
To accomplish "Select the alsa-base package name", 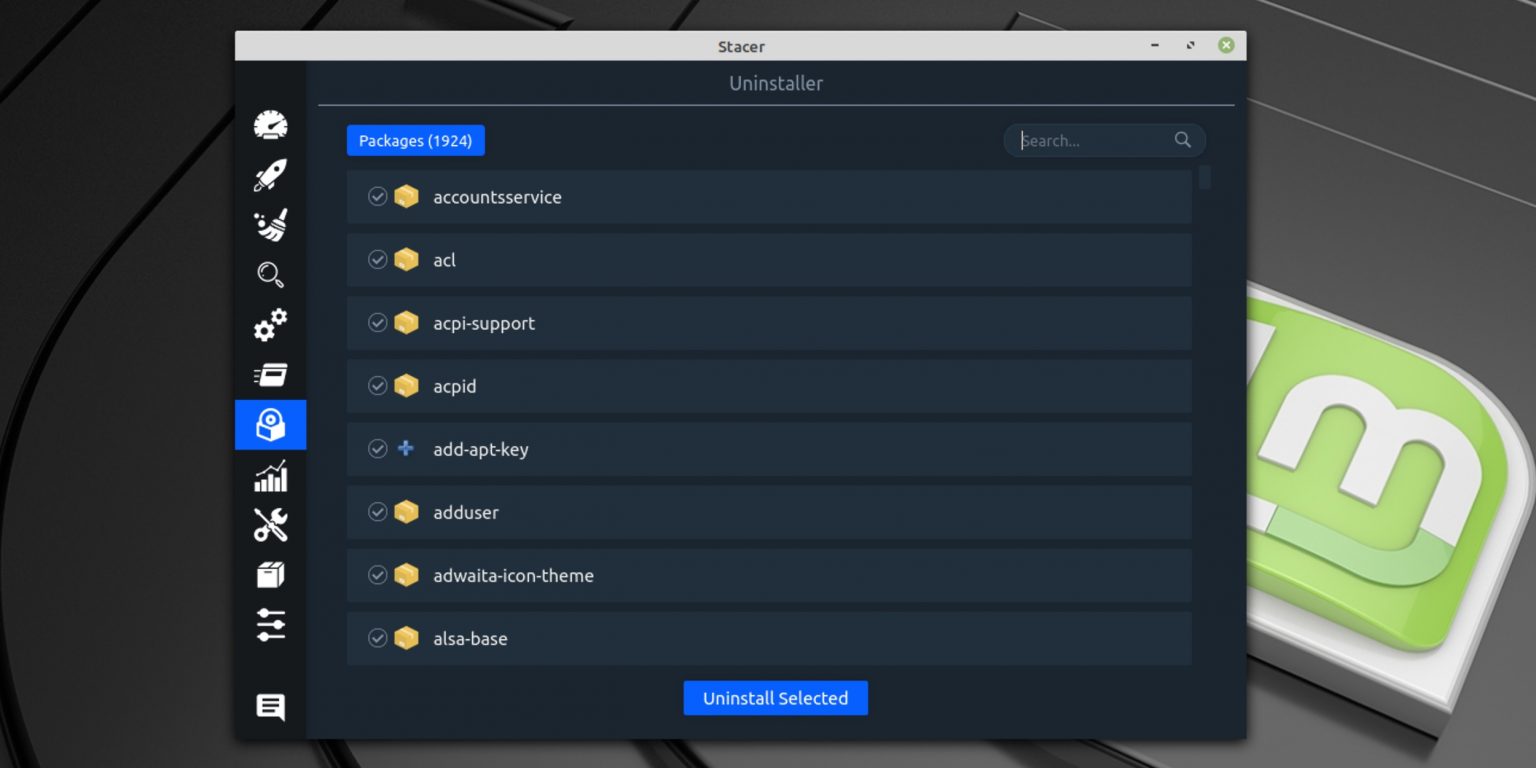I will (x=470, y=638).
